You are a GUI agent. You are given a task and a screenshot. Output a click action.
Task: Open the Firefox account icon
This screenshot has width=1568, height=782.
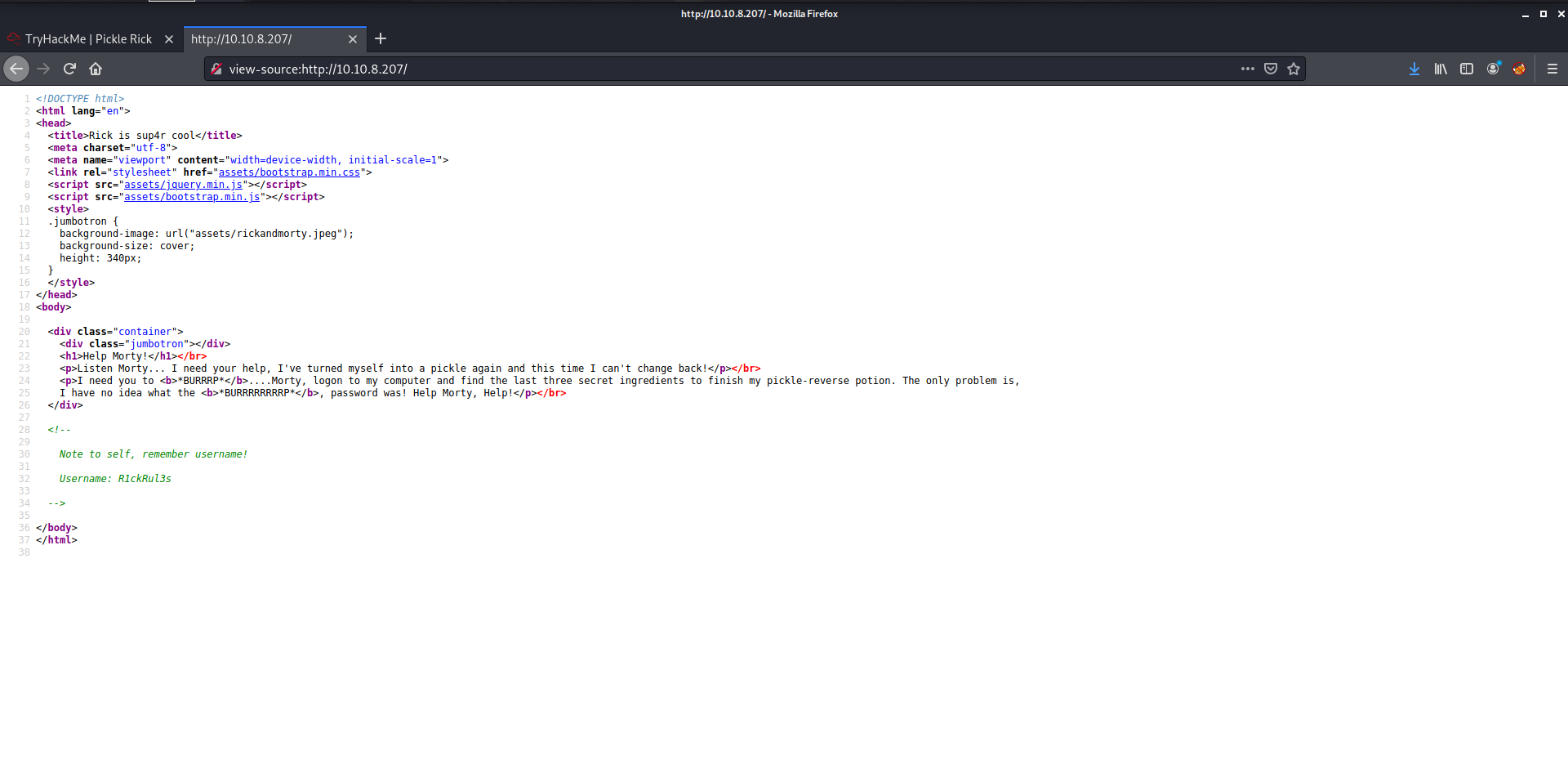click(1493, 69)
